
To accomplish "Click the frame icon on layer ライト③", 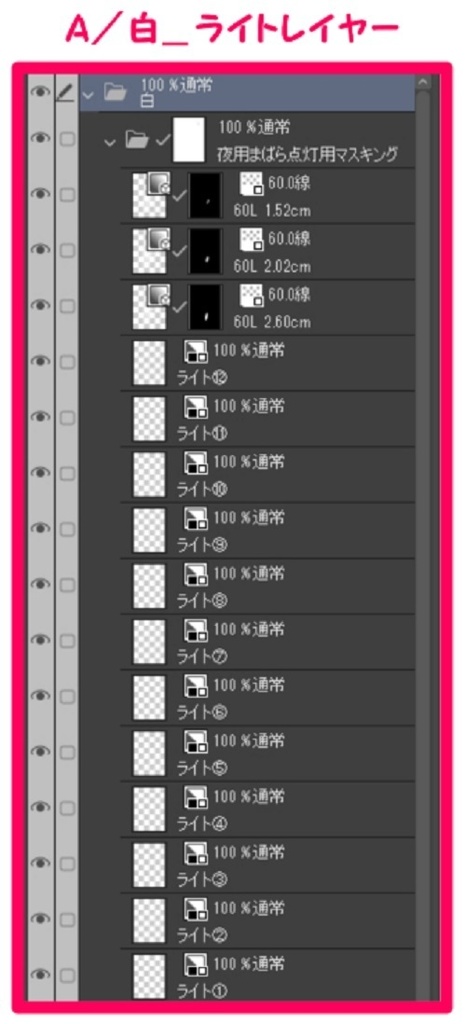I will [x=194, y=852].
